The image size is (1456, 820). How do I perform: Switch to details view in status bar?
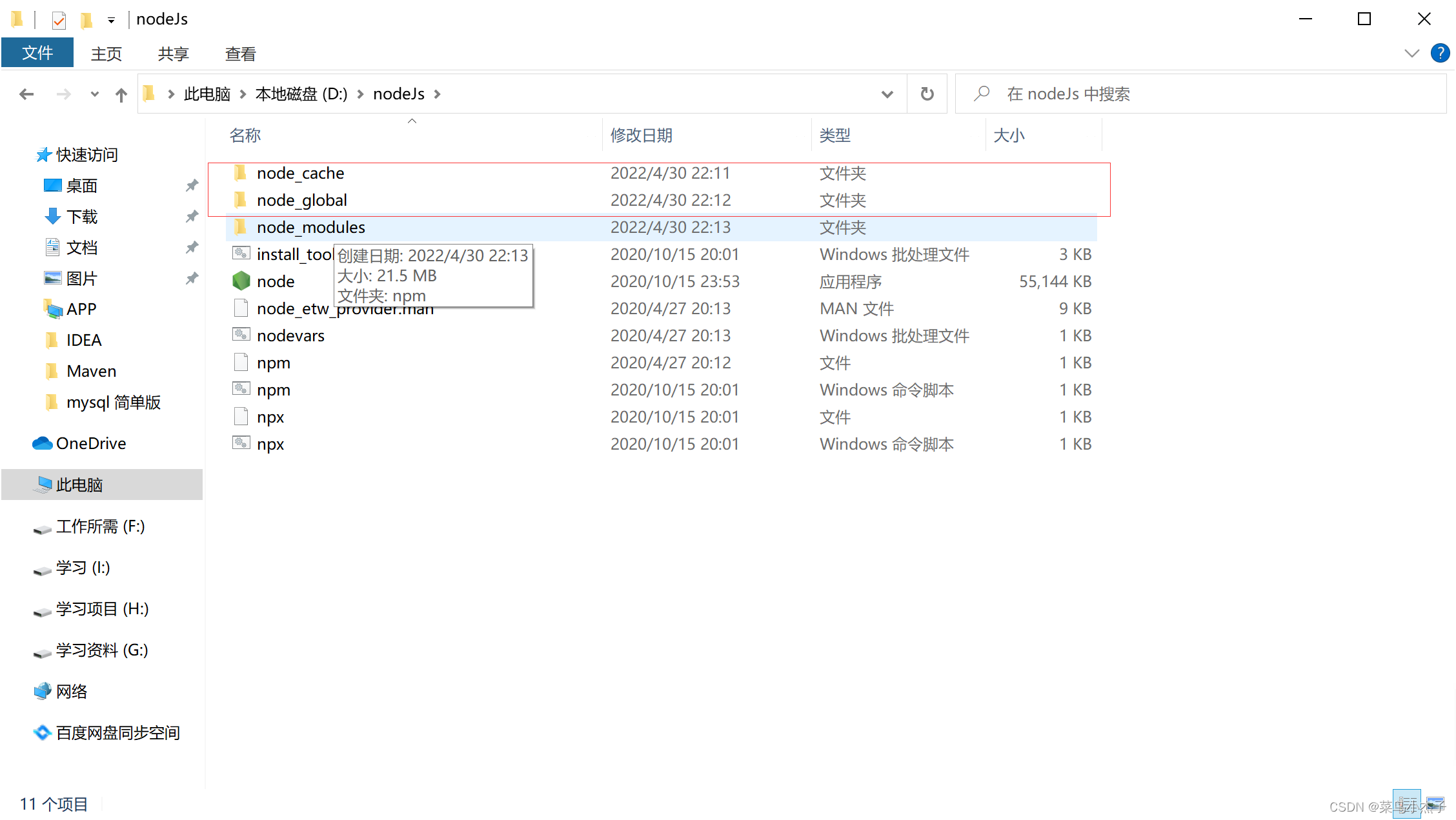[x=1406, y=804]
